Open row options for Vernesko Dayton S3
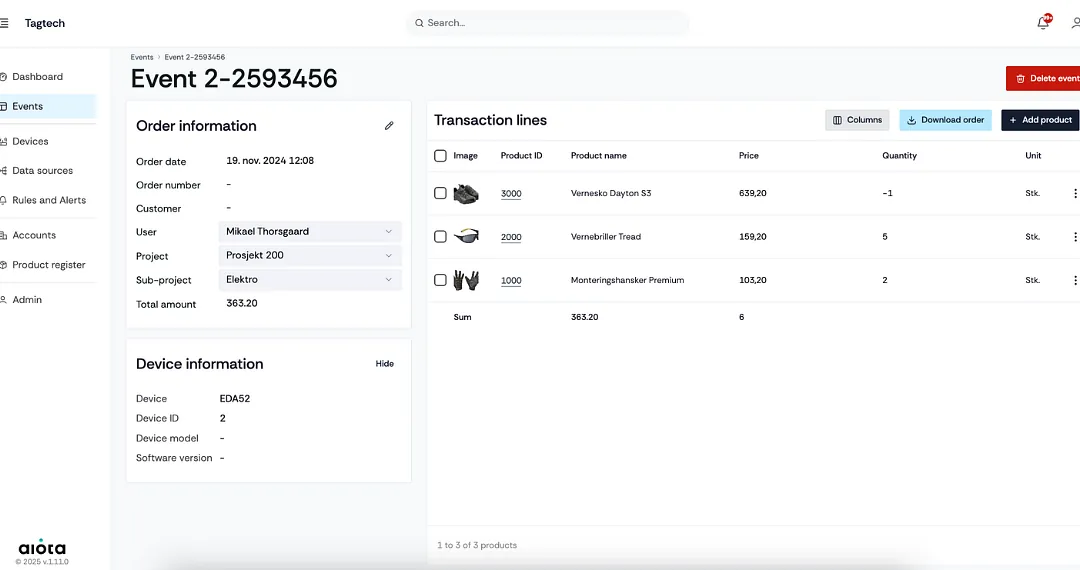Screen dimensions: 1080x570 (1075, 194)
